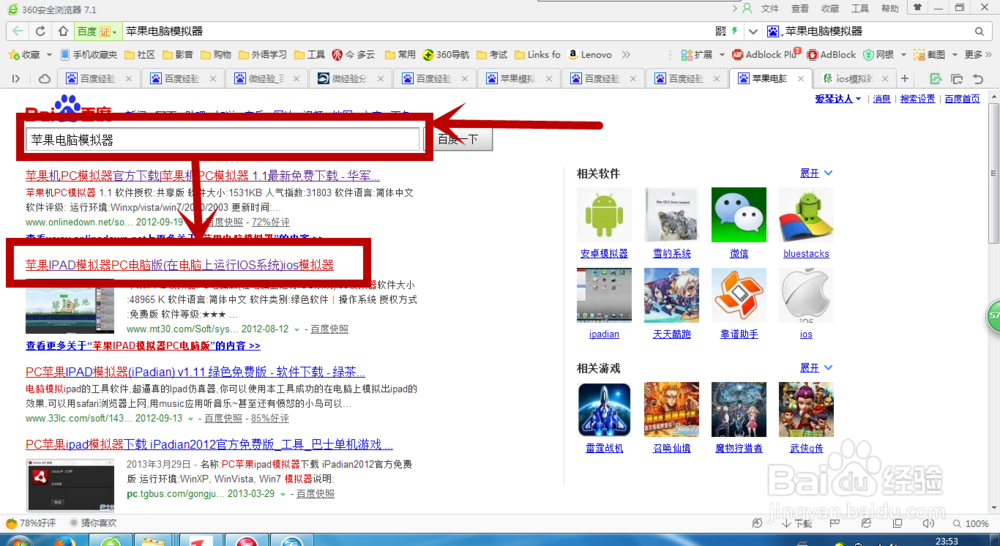Open result PC苹果ipad模拟器下载 iPadian2012
This screenshot has height=546, width=1000.
click(209, 444)
